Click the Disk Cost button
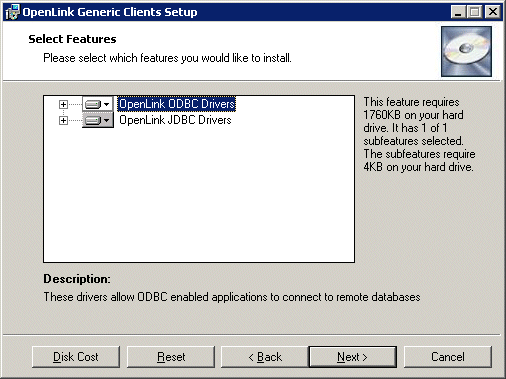The image size is (506, 379). [x=76, y=357]
